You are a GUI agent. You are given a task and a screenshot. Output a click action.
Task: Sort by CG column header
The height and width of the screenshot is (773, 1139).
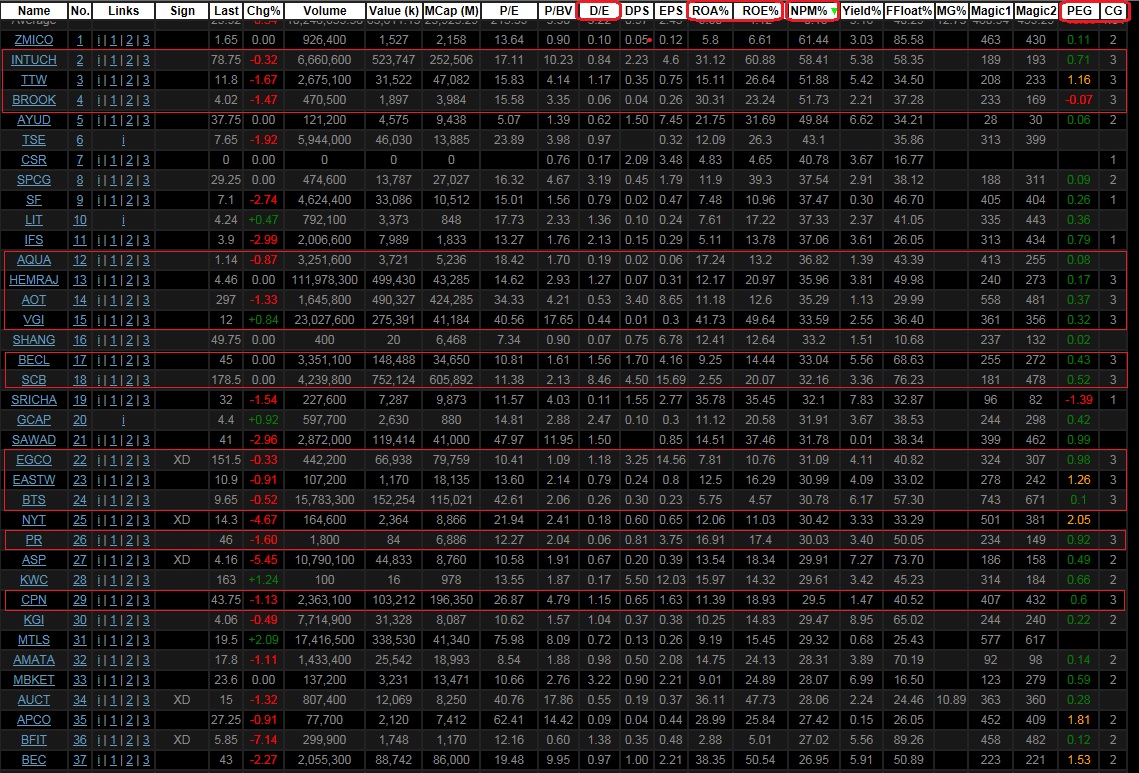(x=1113, y=11)
